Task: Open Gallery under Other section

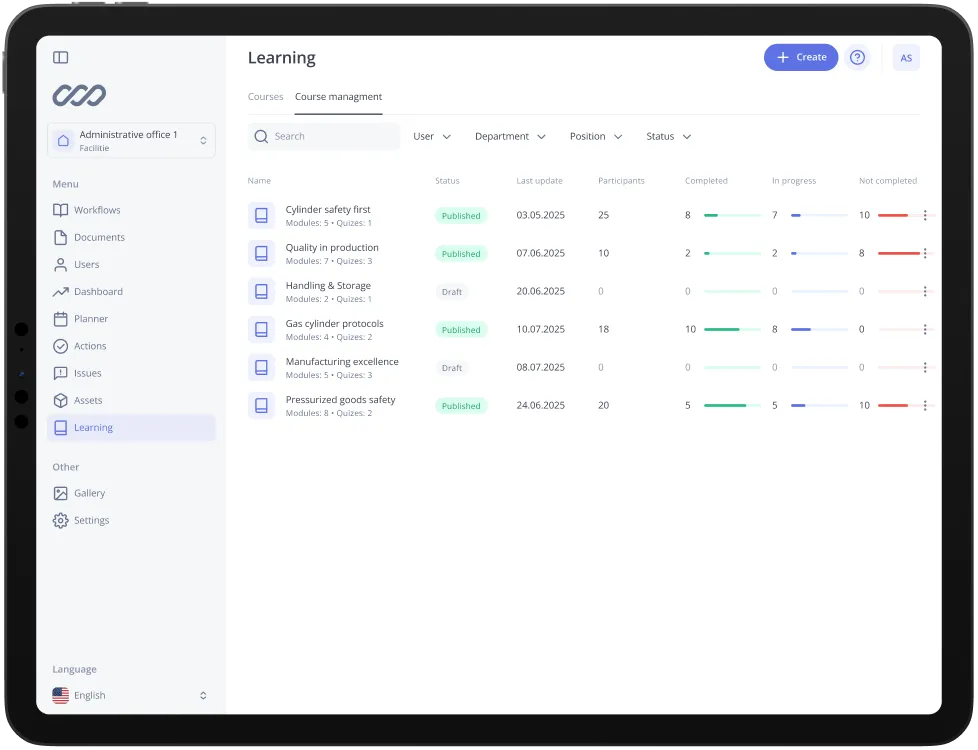Action: [x=89, y=493]
